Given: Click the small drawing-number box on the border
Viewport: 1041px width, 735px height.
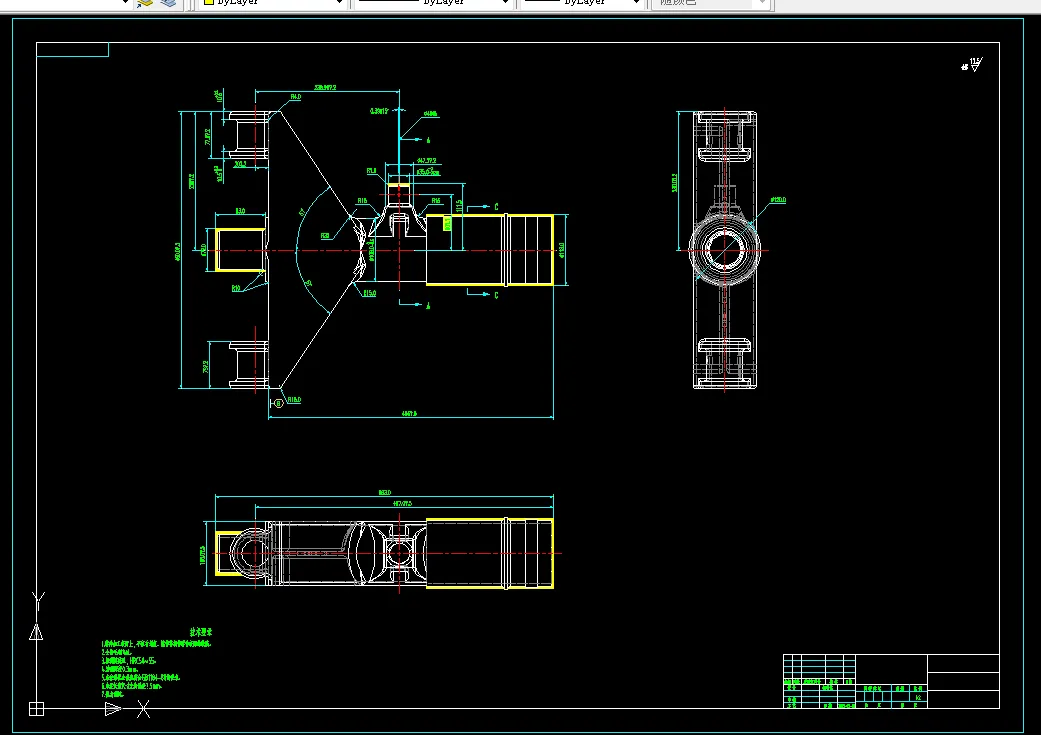Looking at the screenshot, I should click(72, 50).
